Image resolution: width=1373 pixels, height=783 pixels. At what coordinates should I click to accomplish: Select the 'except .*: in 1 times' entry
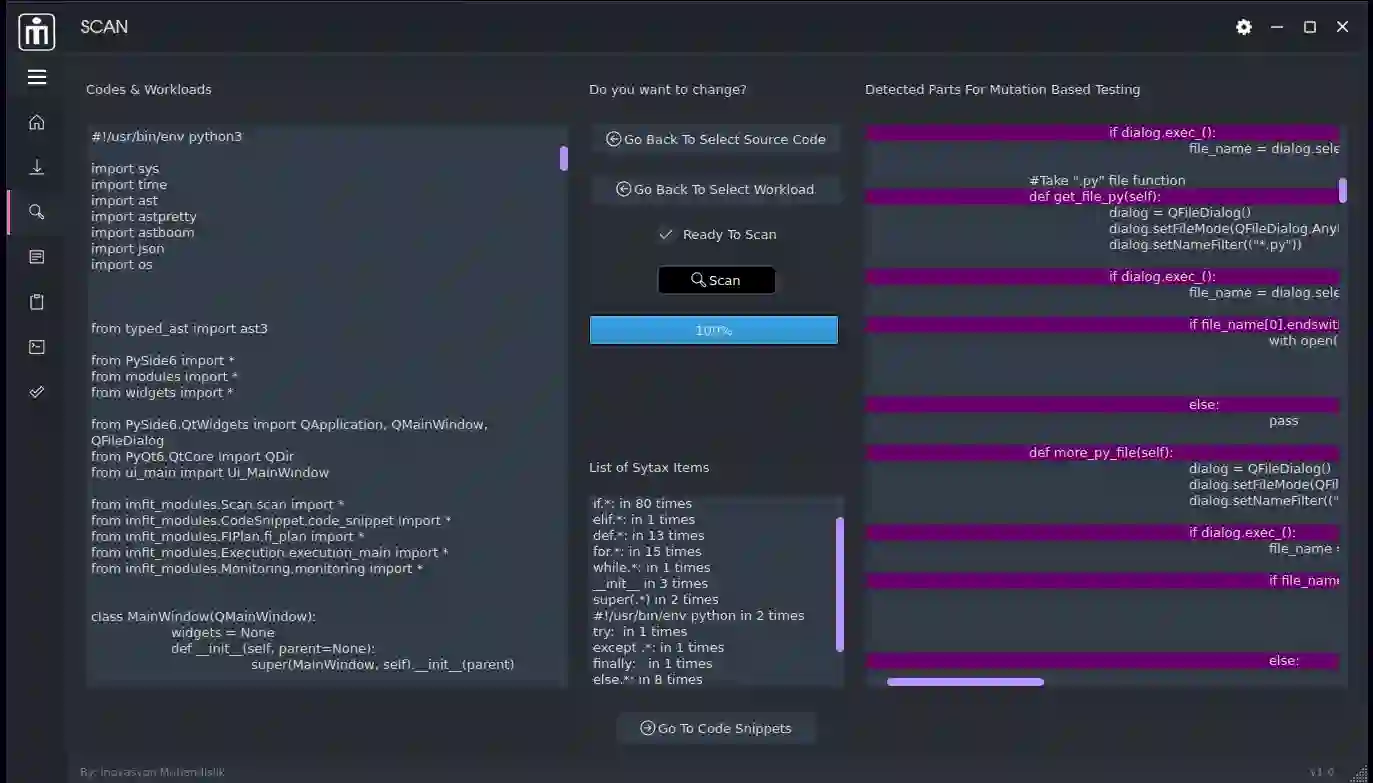(658, 647)
